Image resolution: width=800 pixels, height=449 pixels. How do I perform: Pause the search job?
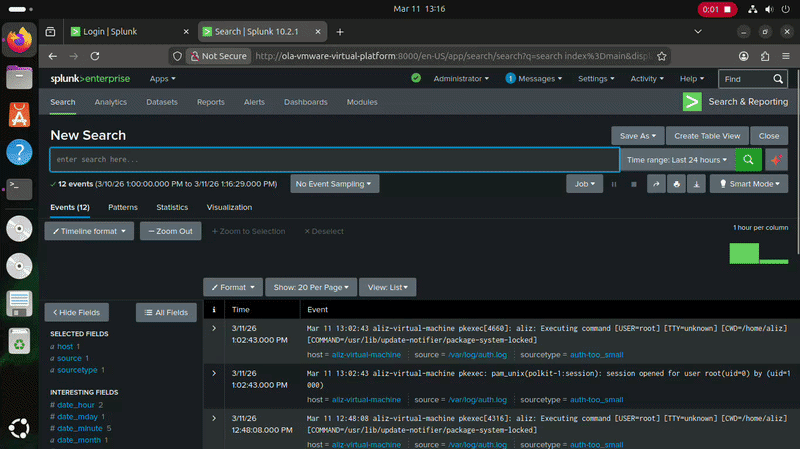pos(614,184)
